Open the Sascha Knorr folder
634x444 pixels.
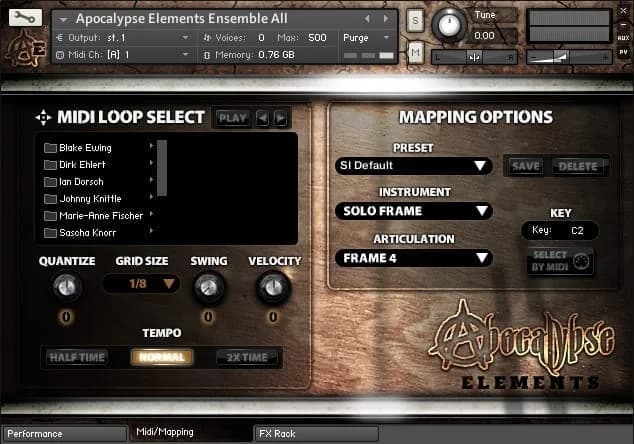[x=80, y=233]
